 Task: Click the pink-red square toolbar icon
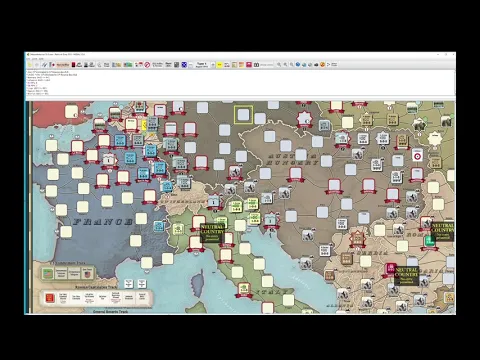[249, 65]
